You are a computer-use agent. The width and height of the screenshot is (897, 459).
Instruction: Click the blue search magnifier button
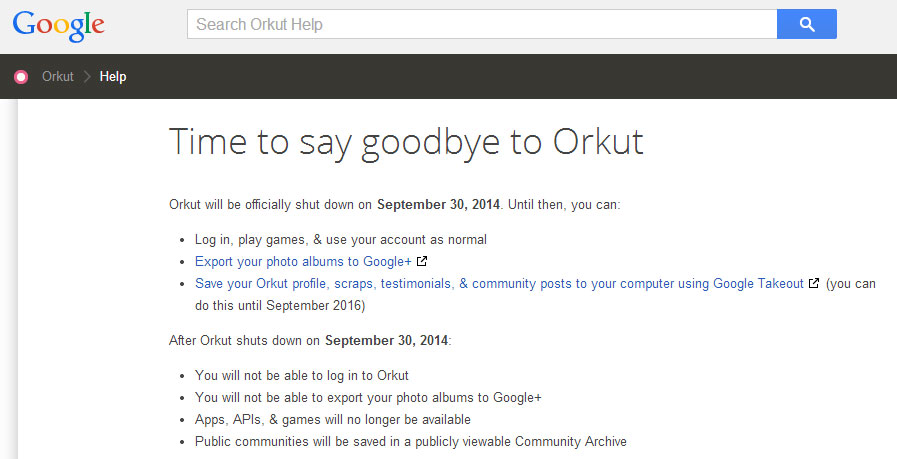click(x=807, y=24)
